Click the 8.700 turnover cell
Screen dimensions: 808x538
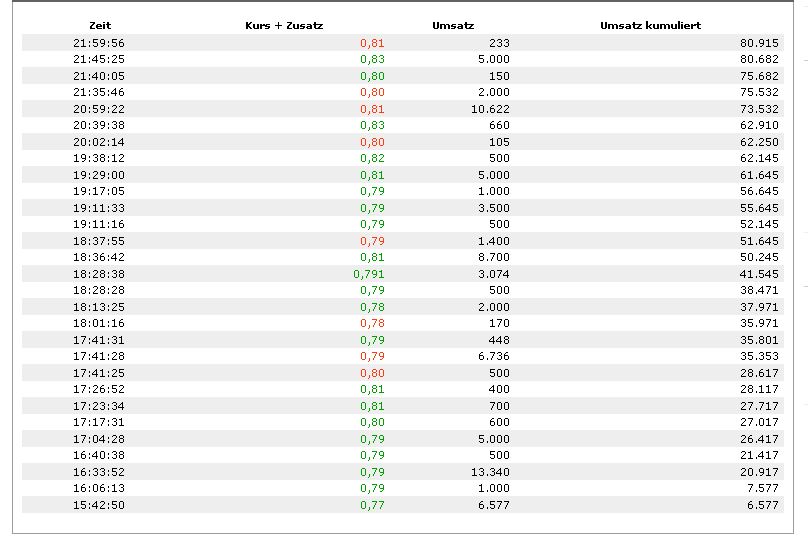(x=494, y=257)
